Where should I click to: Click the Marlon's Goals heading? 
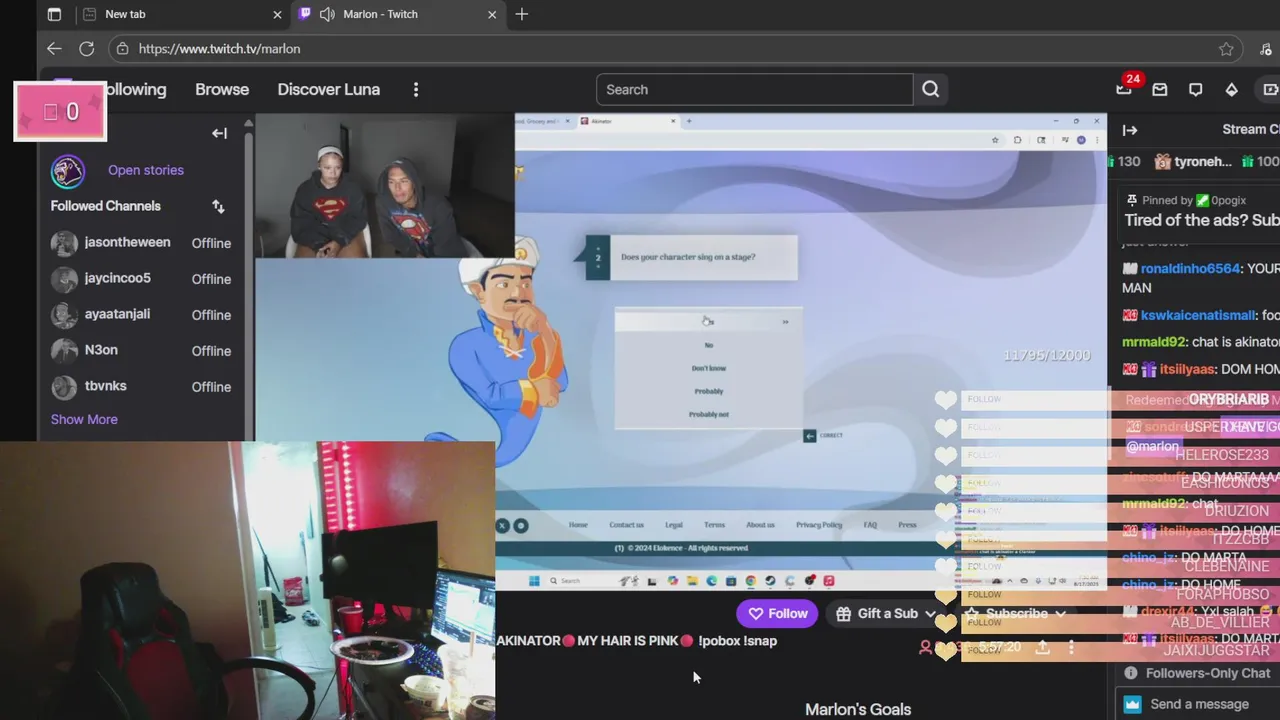pos(858,709)
